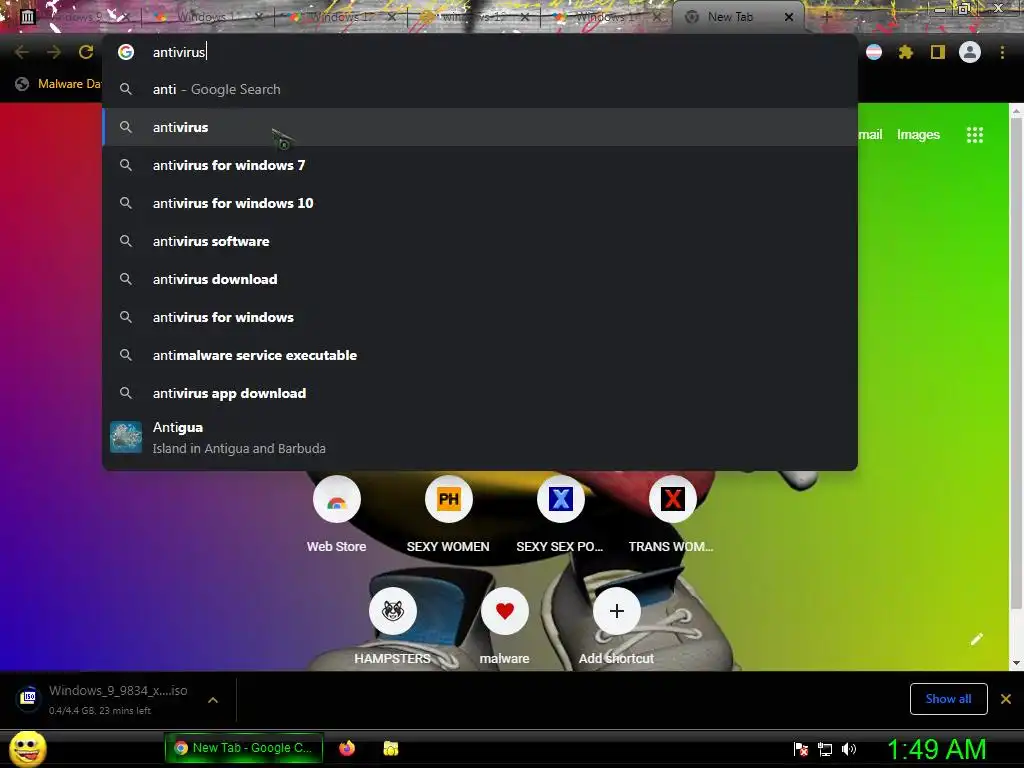The width and height of the screenshot is (1024, 768).
Task: Click the Google logo in address bar
Action: (x=126, y=52)
